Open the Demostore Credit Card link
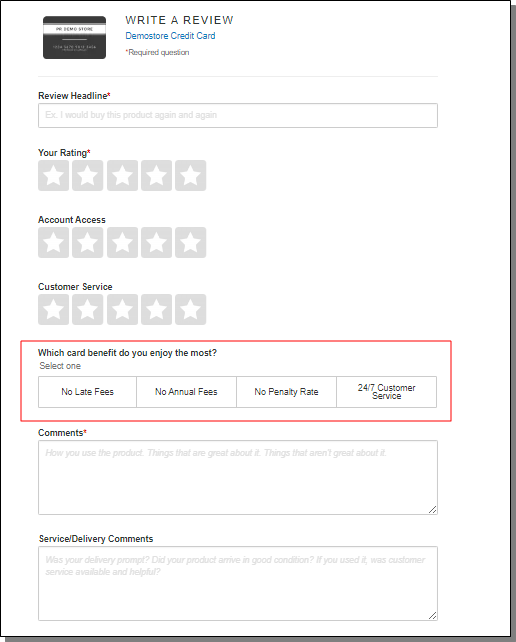Viewport: 516px width, 642px height. click(170, 36)
